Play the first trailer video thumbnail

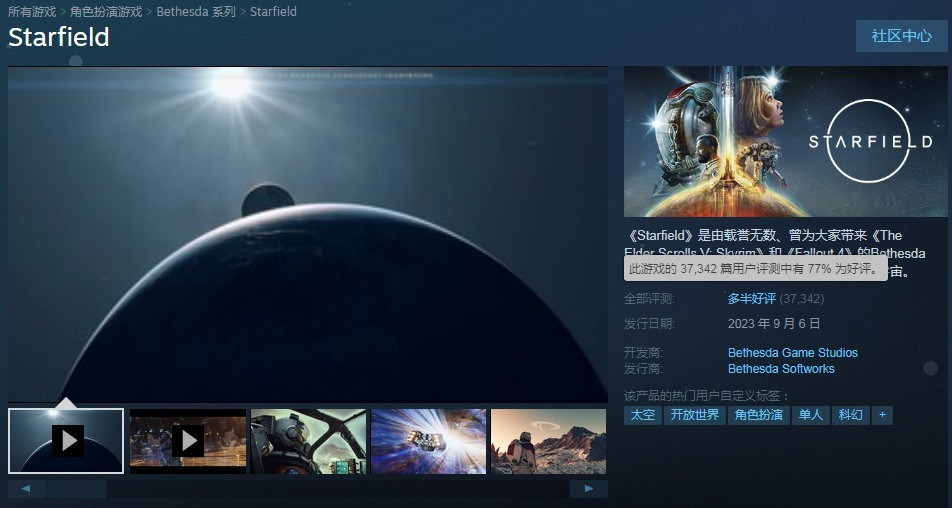coord(66,440)
